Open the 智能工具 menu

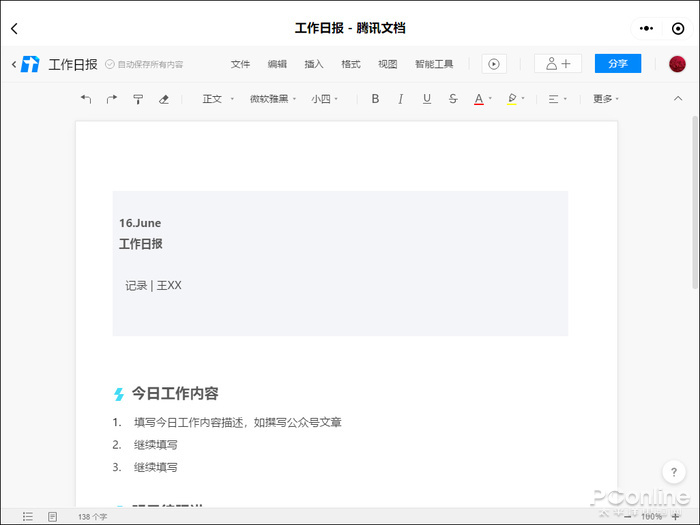(434, 64)
